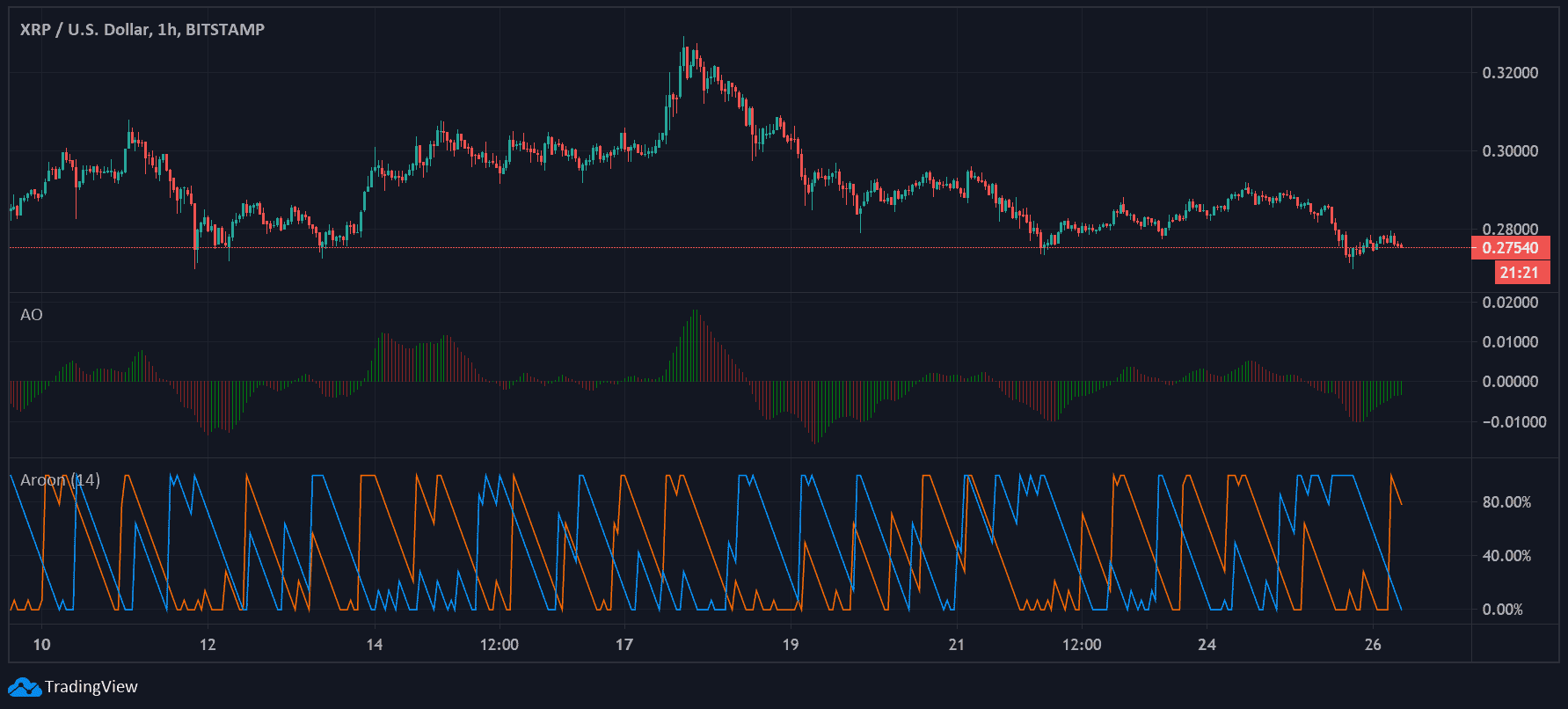1568x709 pixels.
Task: Click the 0.32000 price axis label
Action: (x=1510, y=73)
